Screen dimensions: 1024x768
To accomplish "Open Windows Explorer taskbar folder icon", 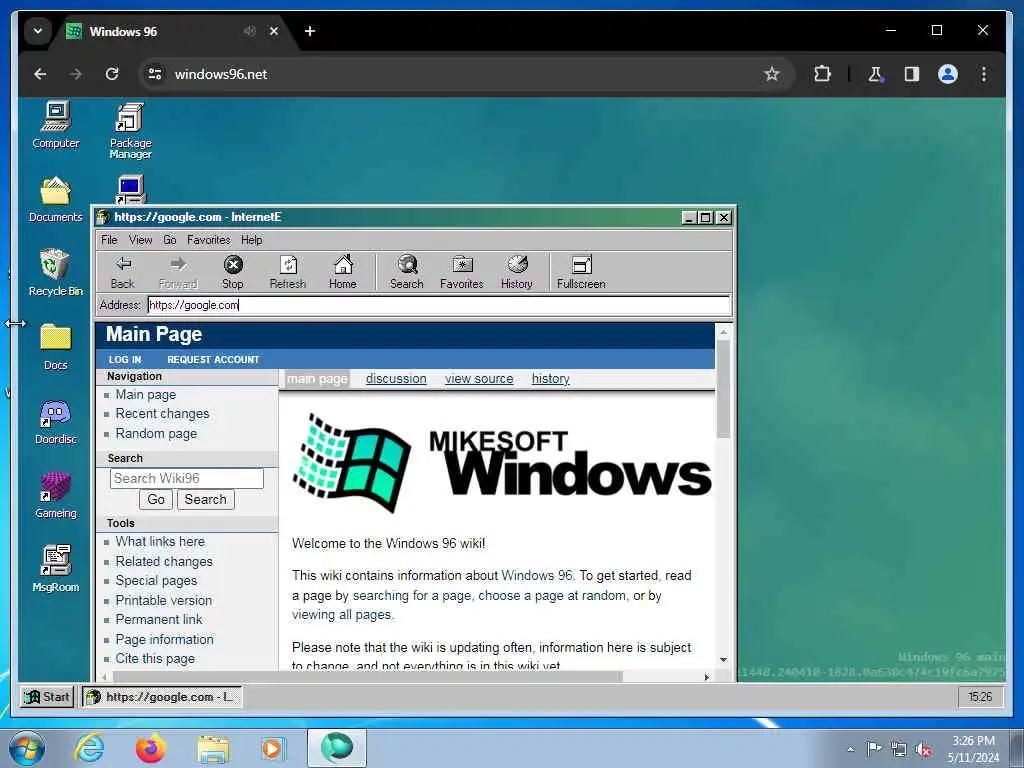I will (x=213, y=748).
